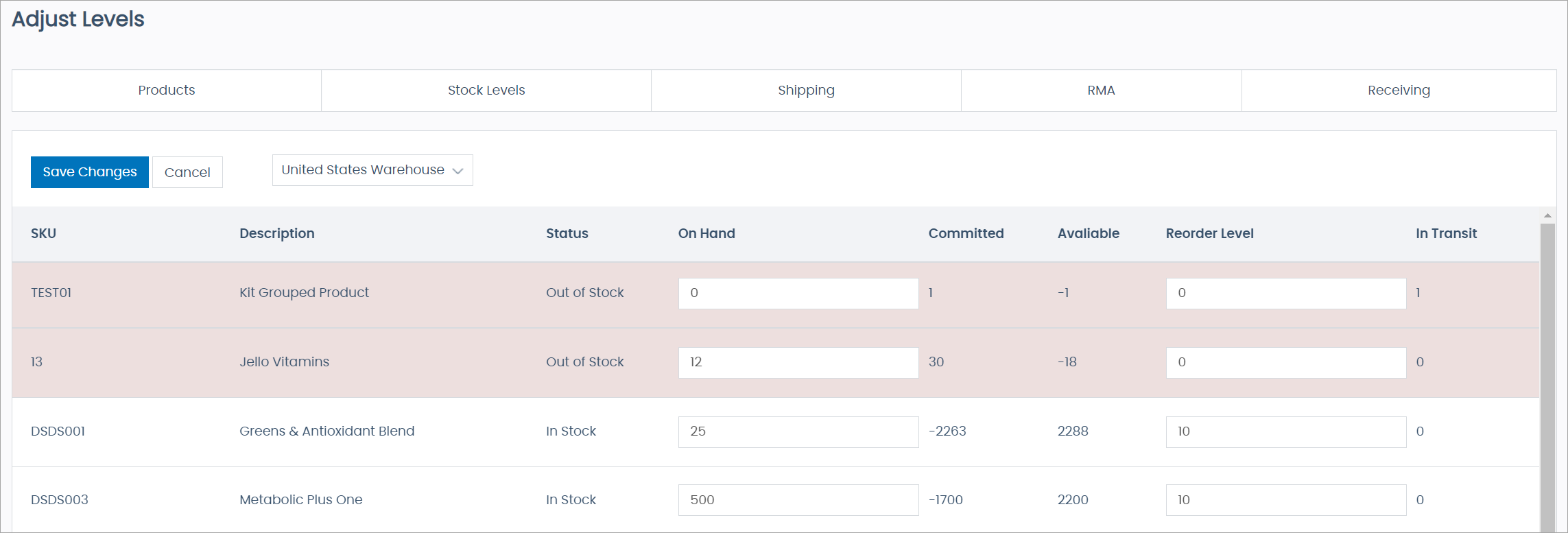Viewport: 1568px width, 533px height.
Task: Expand the United States Warehouse chevron
Action: (458, 169)
